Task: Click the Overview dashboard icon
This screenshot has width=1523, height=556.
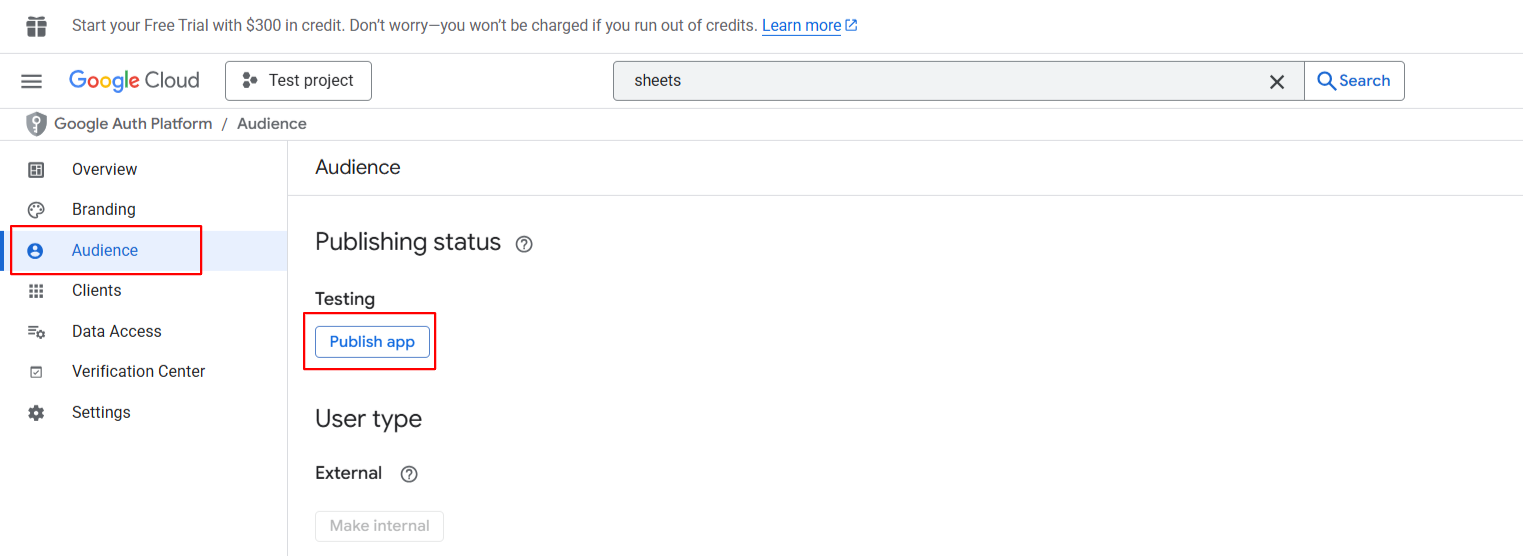Action: pos(36,170)
